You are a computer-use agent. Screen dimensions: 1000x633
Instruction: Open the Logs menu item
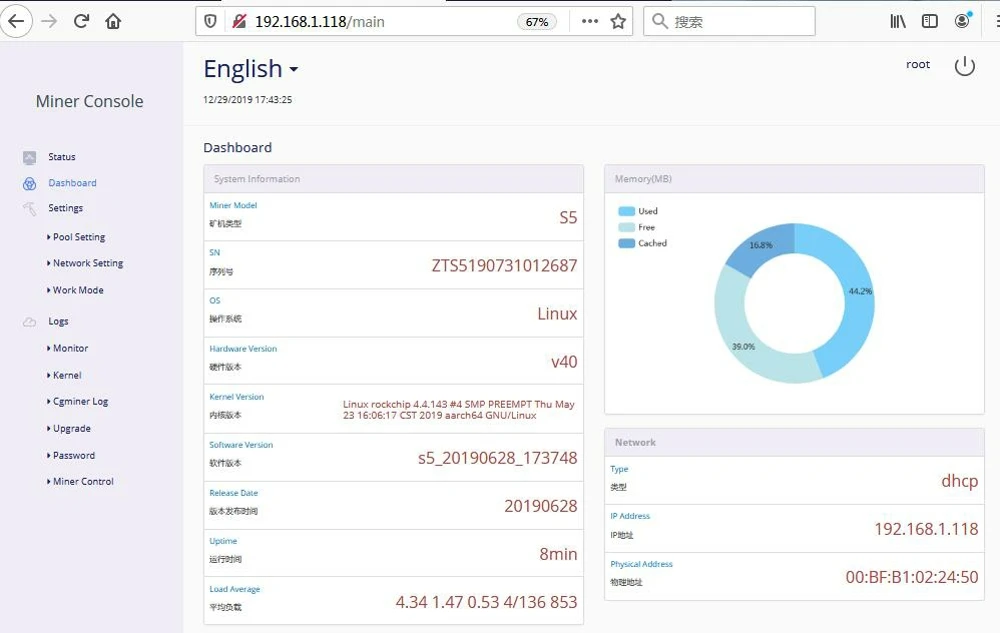[58, 321]
